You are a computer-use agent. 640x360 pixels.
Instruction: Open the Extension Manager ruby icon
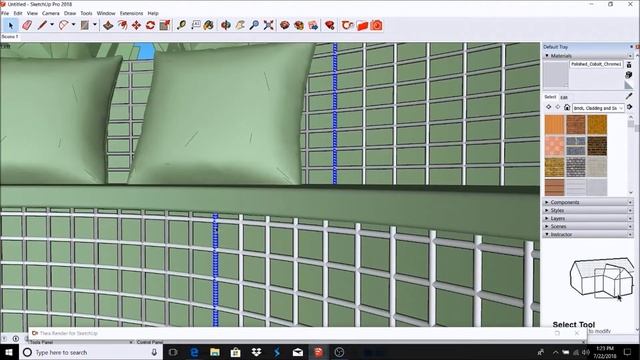[x=330, y=25]
